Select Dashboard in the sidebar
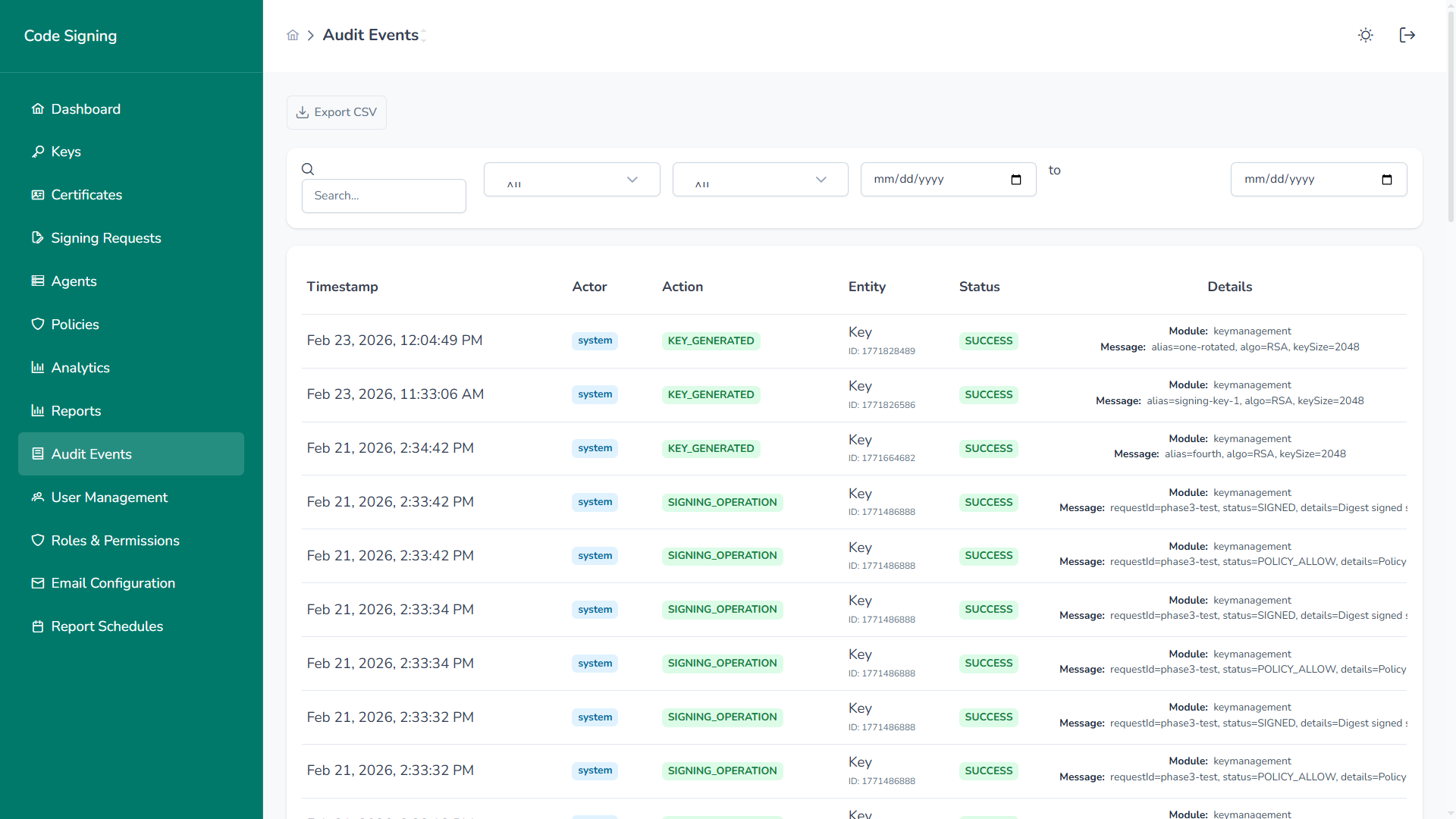Viewport: 1456px width, 819px height. (x=86, y=108)
